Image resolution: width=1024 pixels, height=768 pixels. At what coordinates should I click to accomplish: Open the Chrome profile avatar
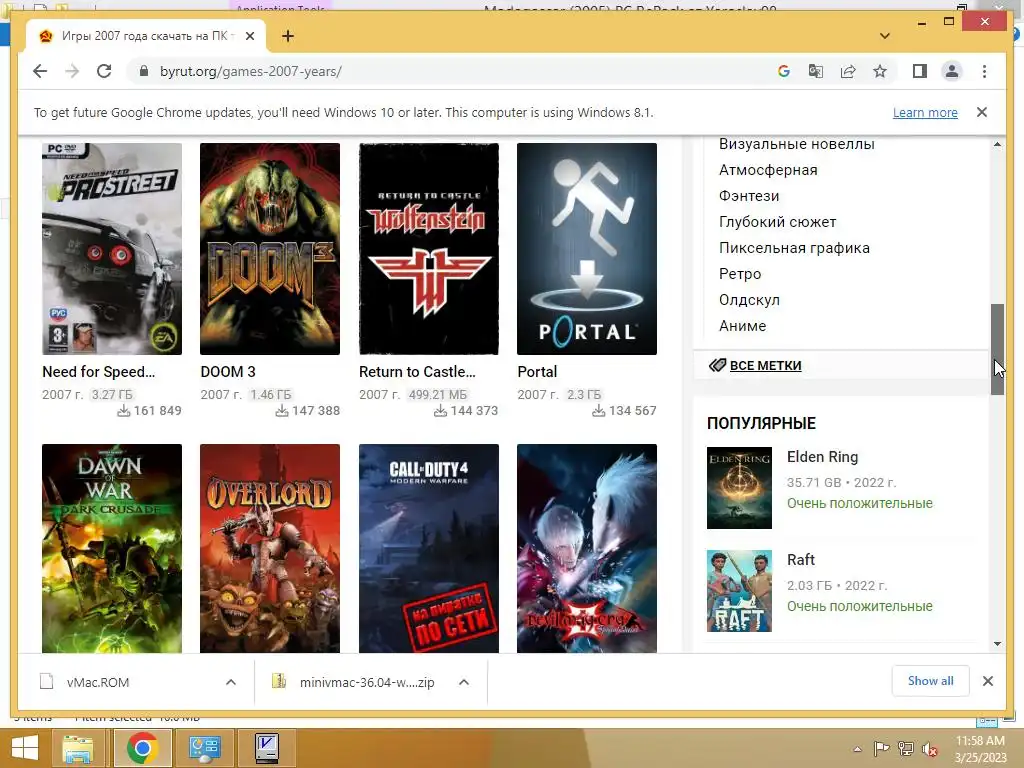click(x=952, y=71)
